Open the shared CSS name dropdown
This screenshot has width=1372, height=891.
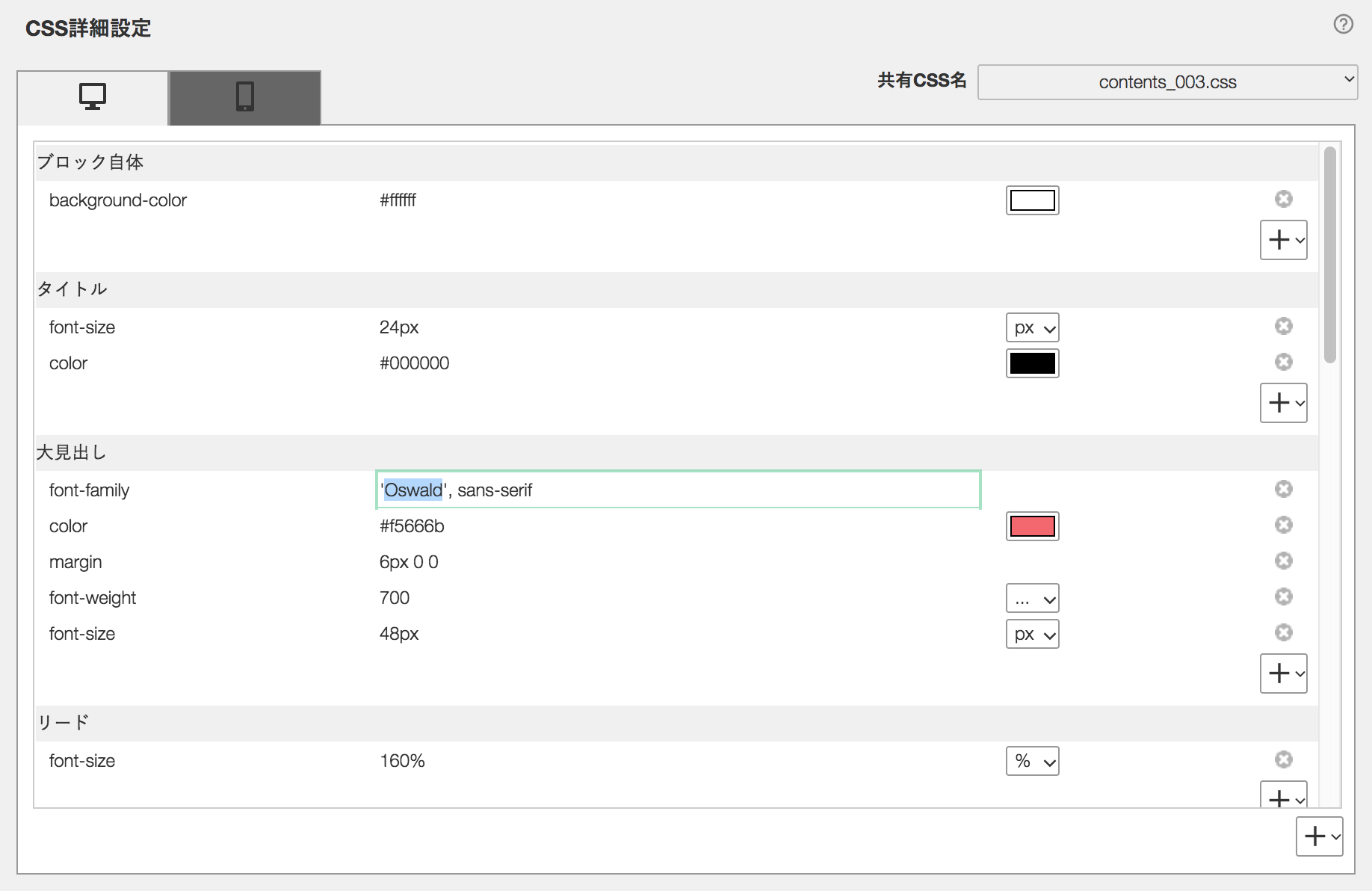pyautogui.click(x=1167, y=82)
